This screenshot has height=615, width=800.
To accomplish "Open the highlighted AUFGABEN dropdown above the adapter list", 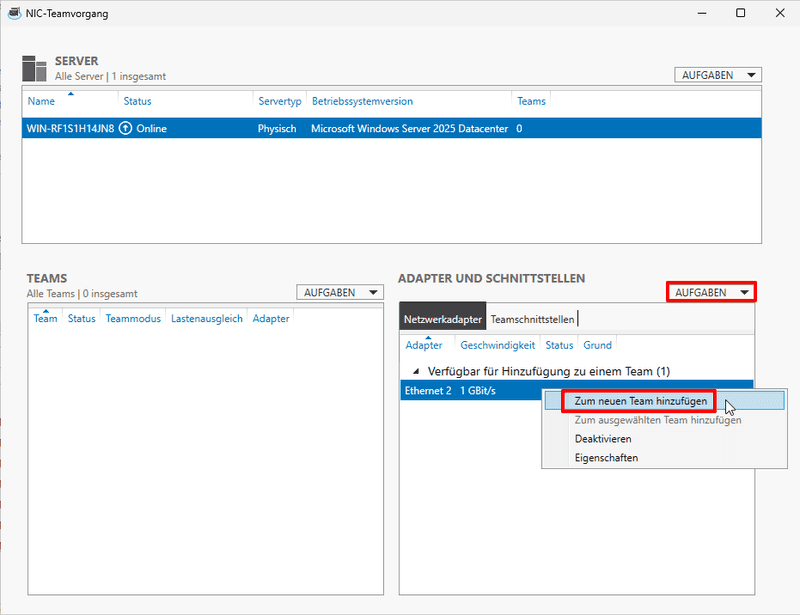I will [x=710, y=291].
